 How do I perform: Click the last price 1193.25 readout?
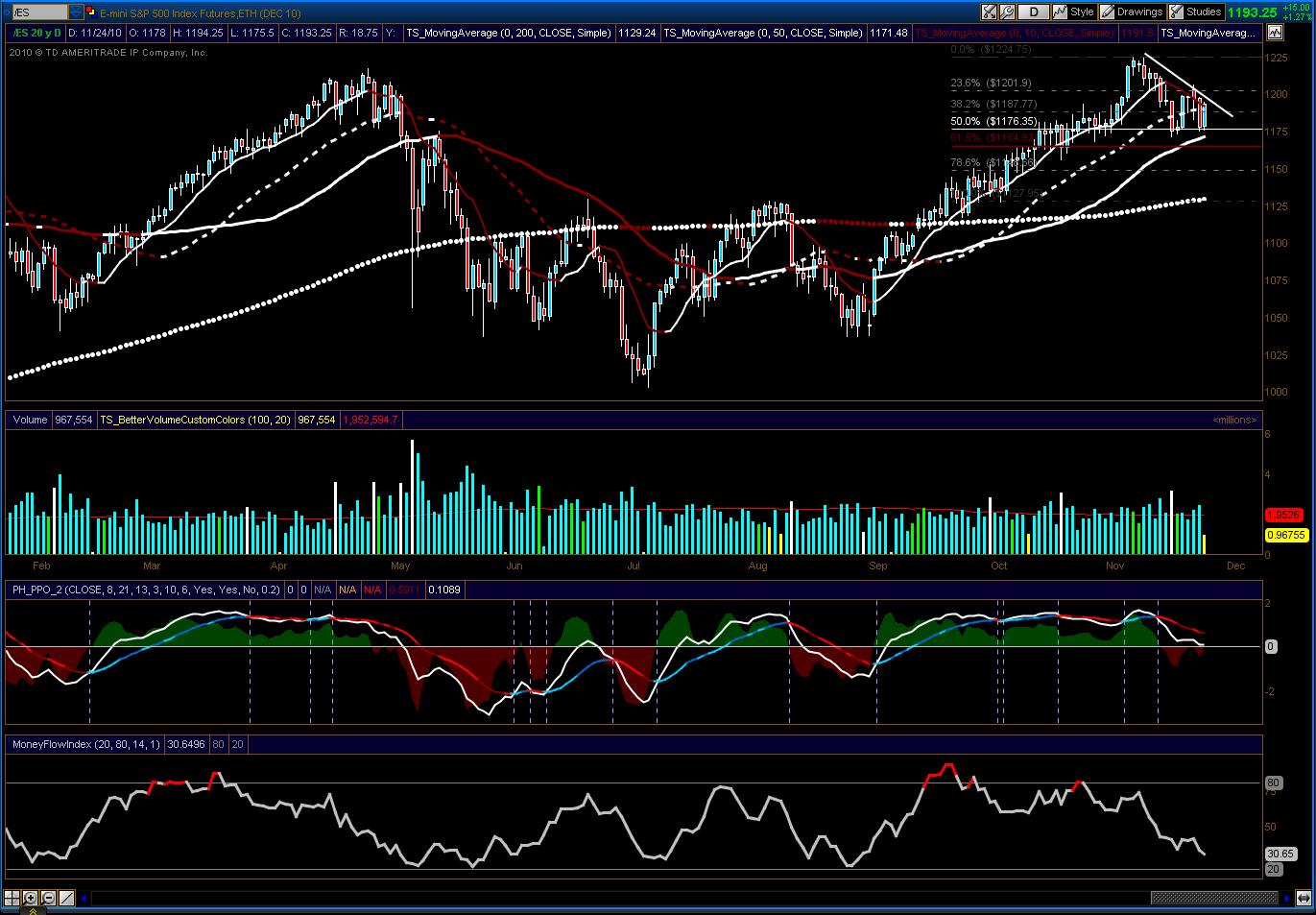tap(1254, 12)
